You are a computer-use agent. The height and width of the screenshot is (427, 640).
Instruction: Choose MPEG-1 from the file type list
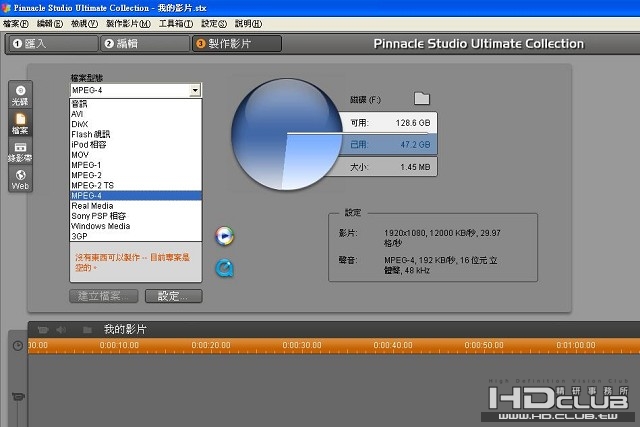(x=136, y=165)
